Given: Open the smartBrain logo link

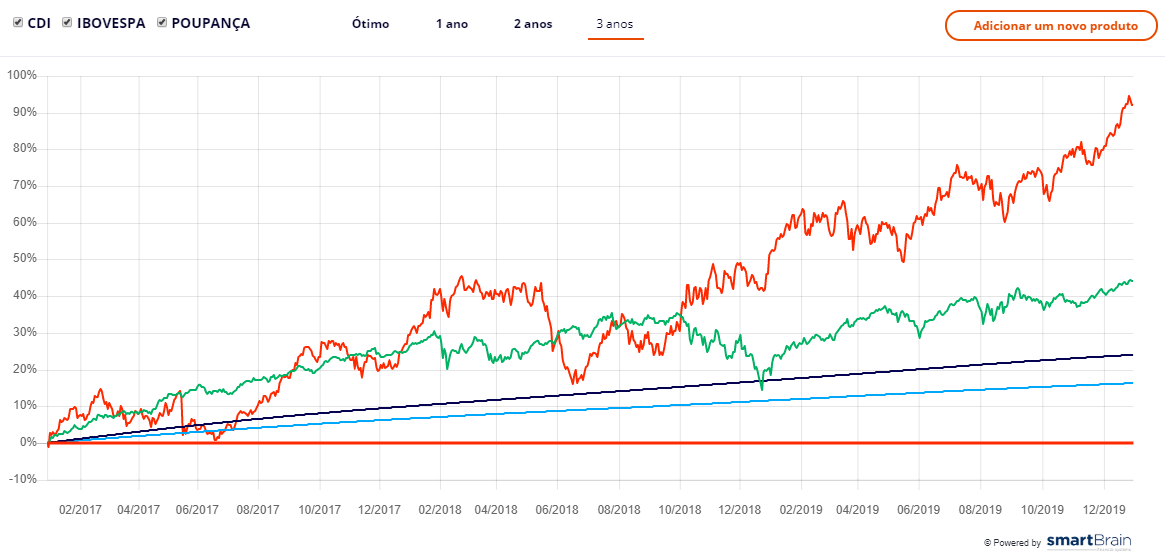Looking at the screenshot, I should tap(1089, 542).
